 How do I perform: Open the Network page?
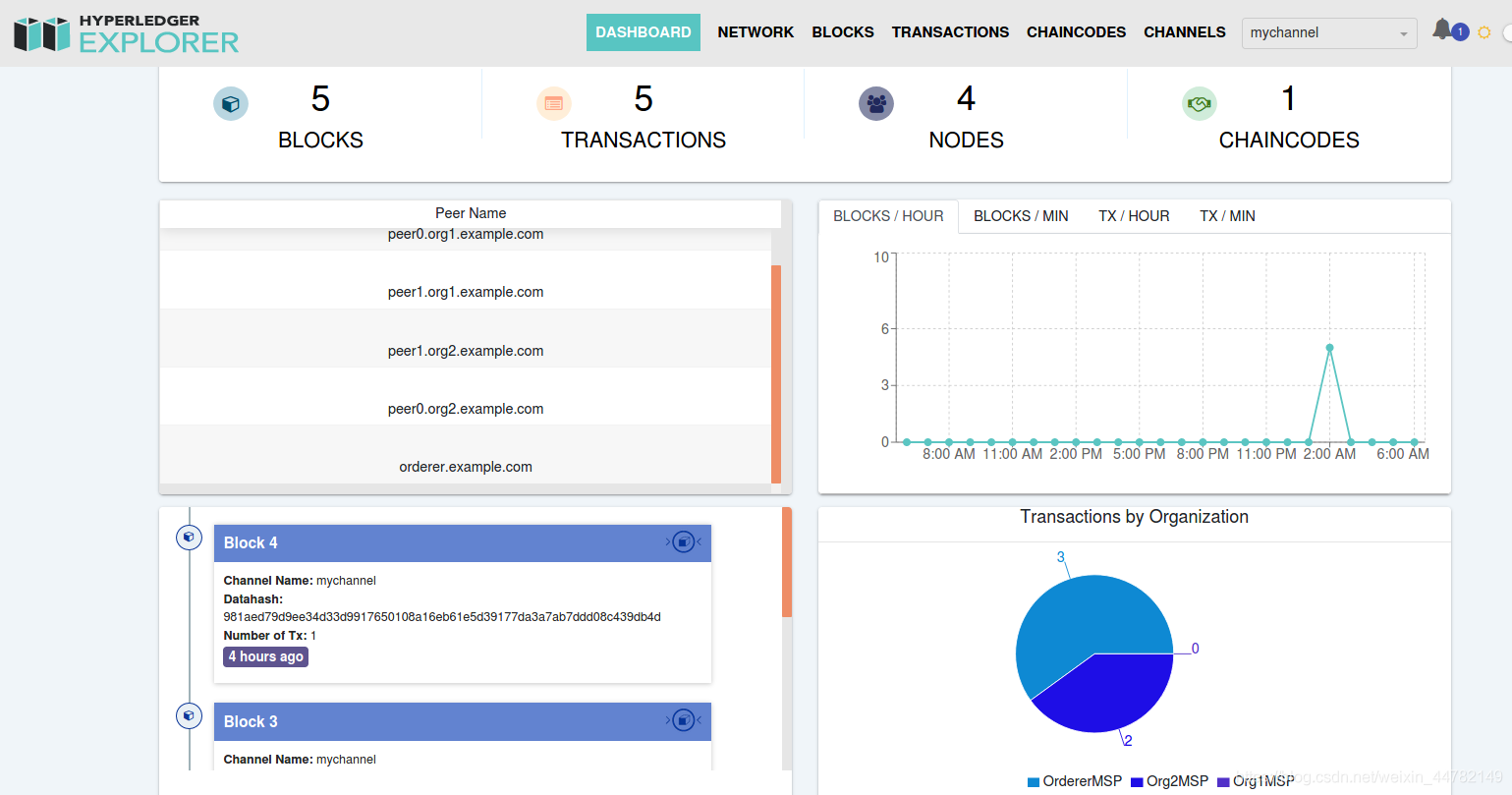(756, 32)
